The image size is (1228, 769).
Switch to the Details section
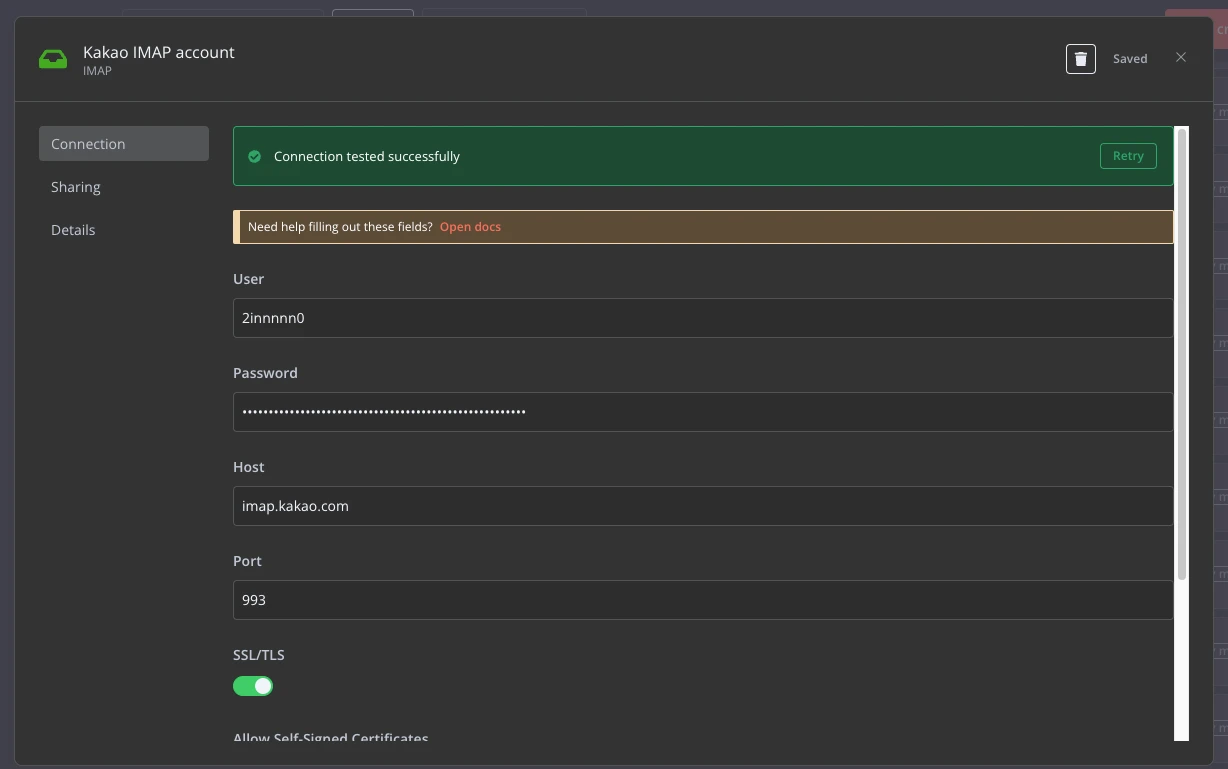pos(73,230)
